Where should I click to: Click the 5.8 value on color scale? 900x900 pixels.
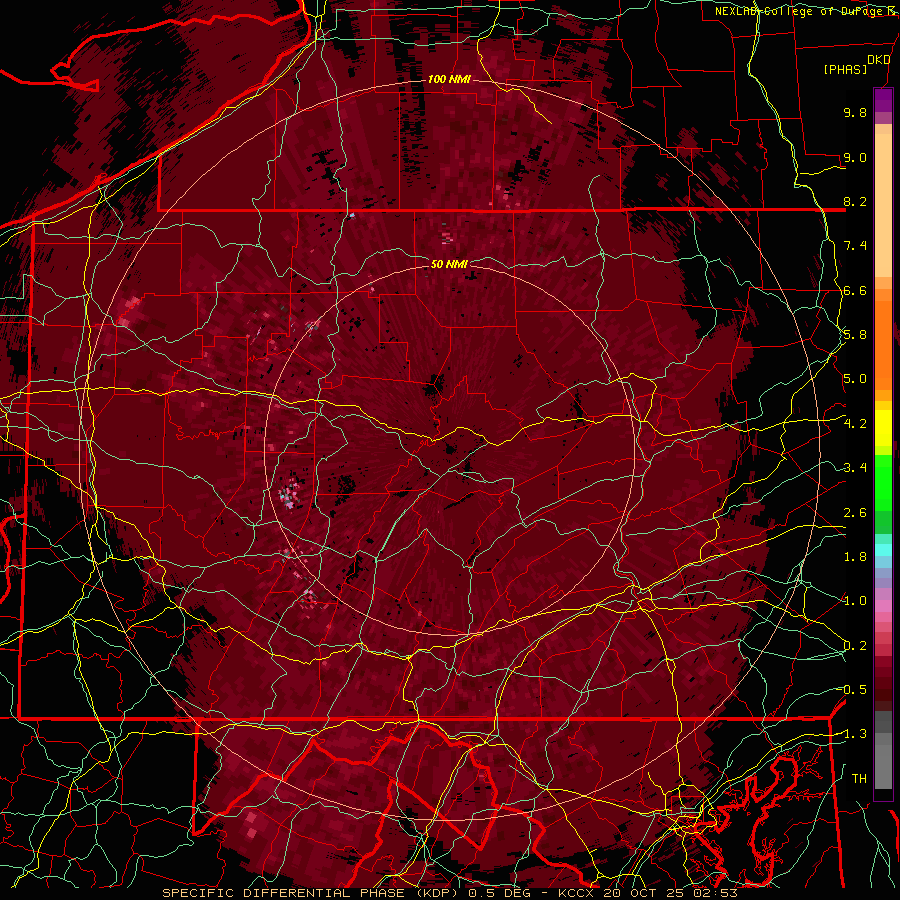pos(855,335)
